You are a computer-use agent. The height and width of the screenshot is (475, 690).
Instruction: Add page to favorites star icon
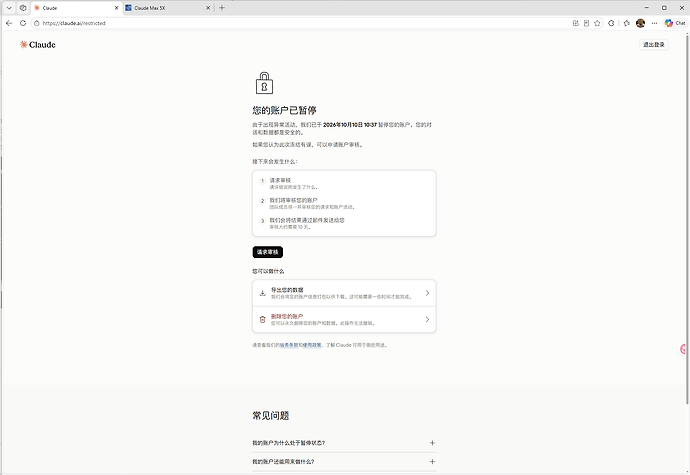pos(597,23)
